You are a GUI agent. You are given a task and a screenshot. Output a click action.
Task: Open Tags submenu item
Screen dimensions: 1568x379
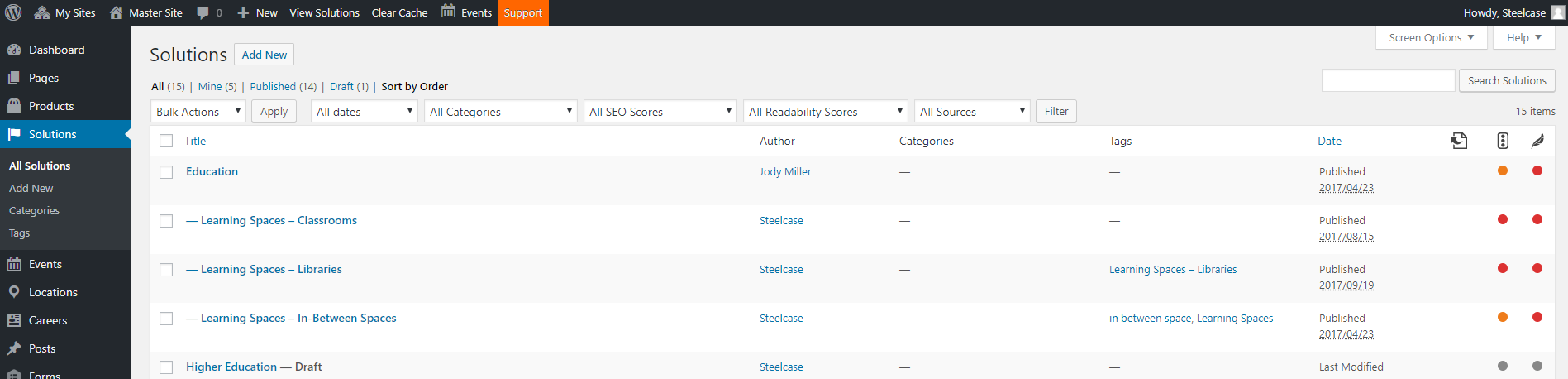(x=19, y=233)
